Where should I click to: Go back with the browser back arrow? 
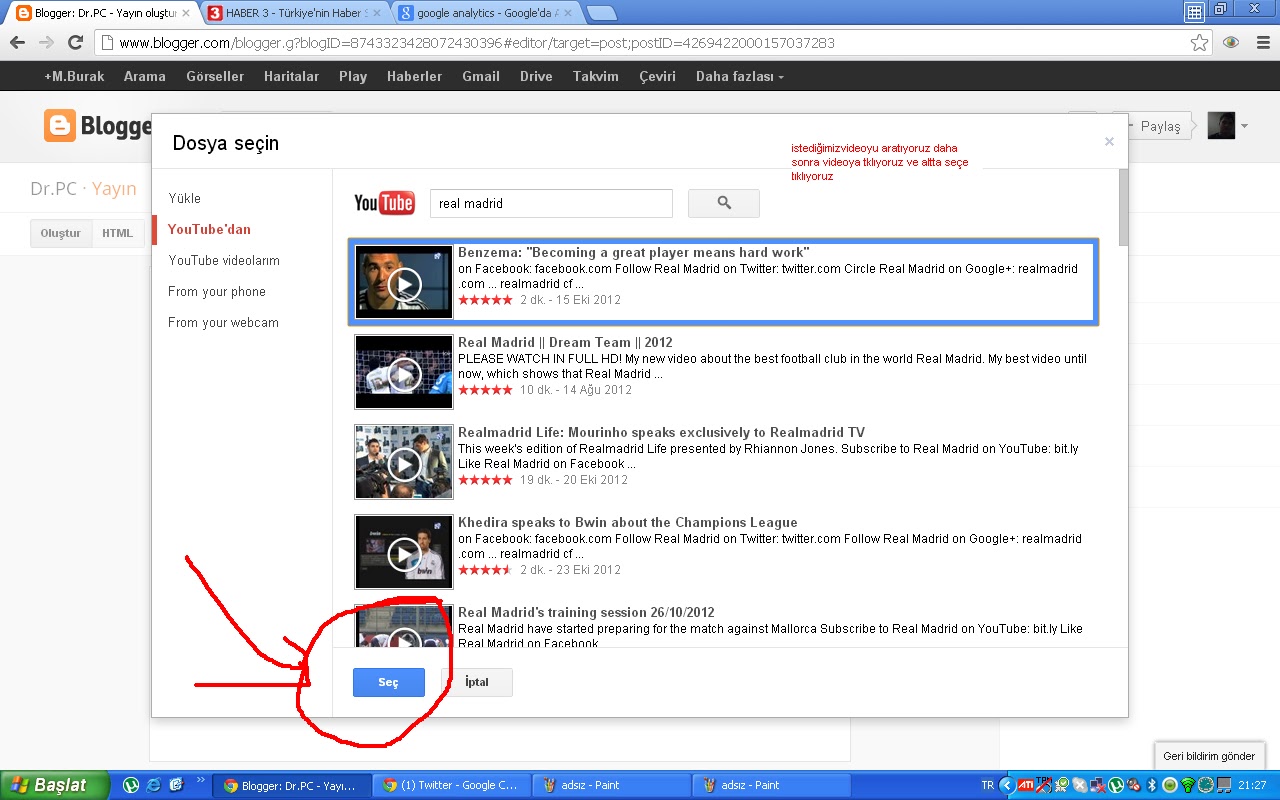tap(17, 43)
